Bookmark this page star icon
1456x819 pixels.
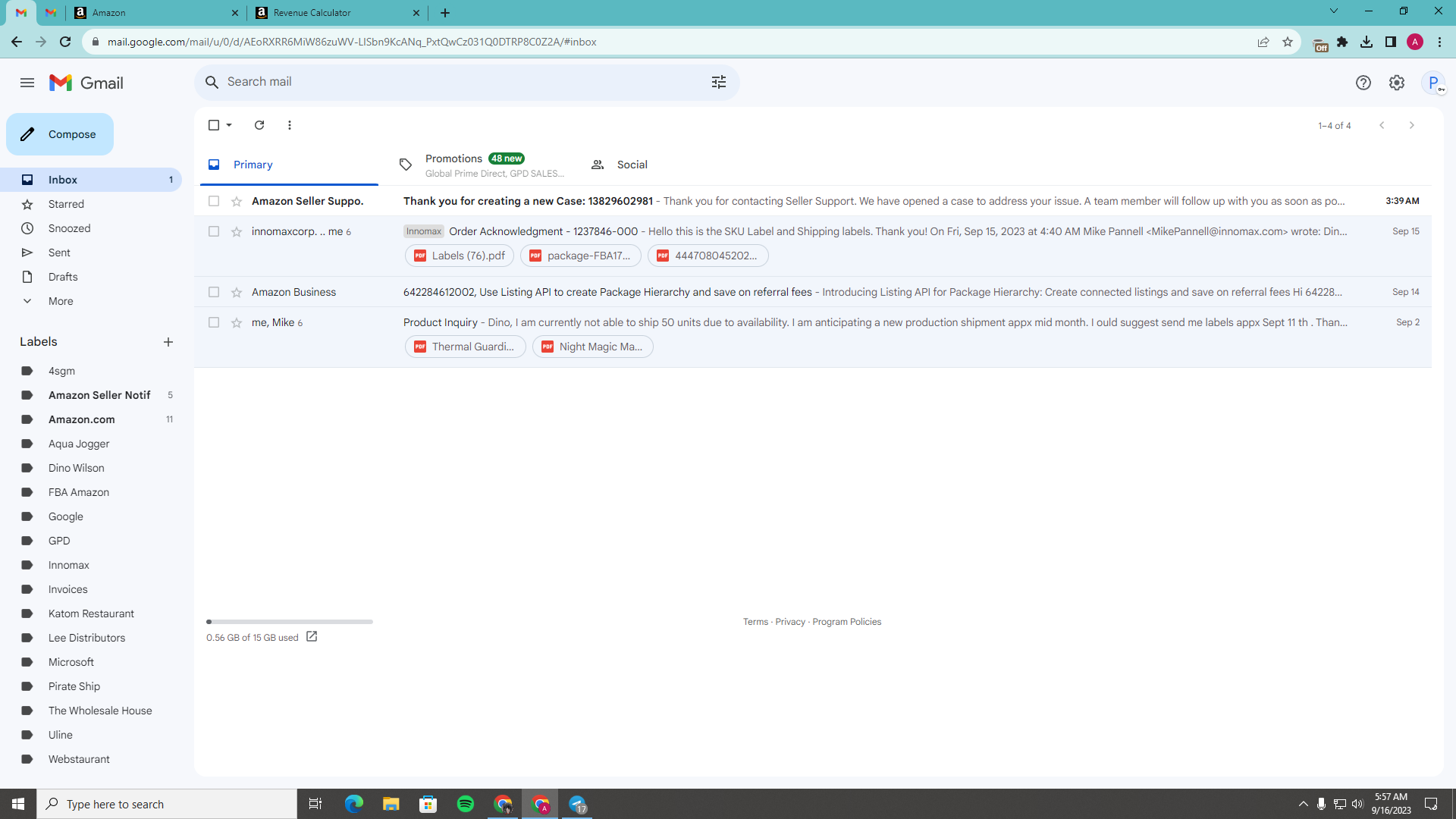click(x=1288, y=42)
